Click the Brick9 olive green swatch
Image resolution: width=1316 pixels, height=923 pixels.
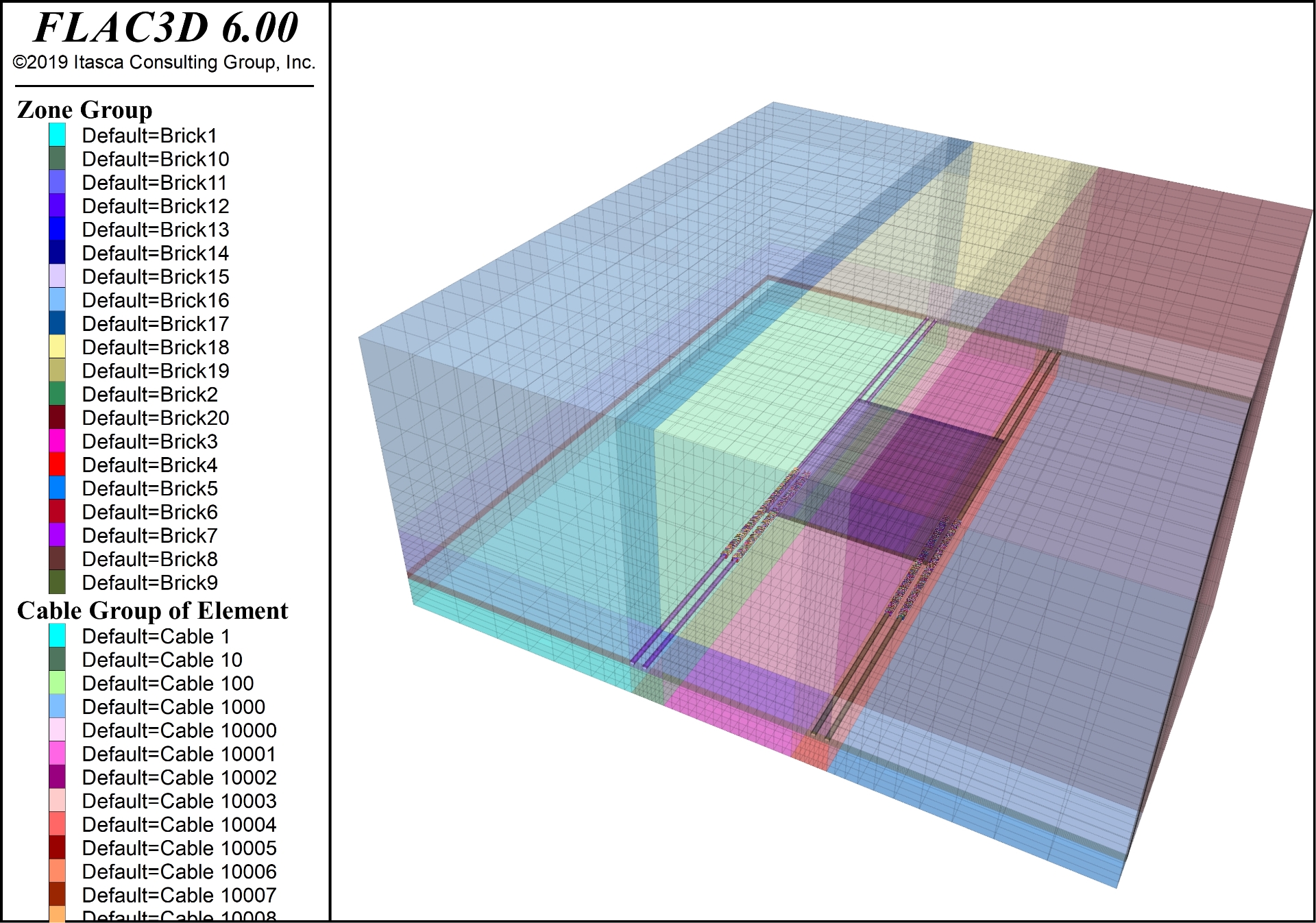(58, 582)
